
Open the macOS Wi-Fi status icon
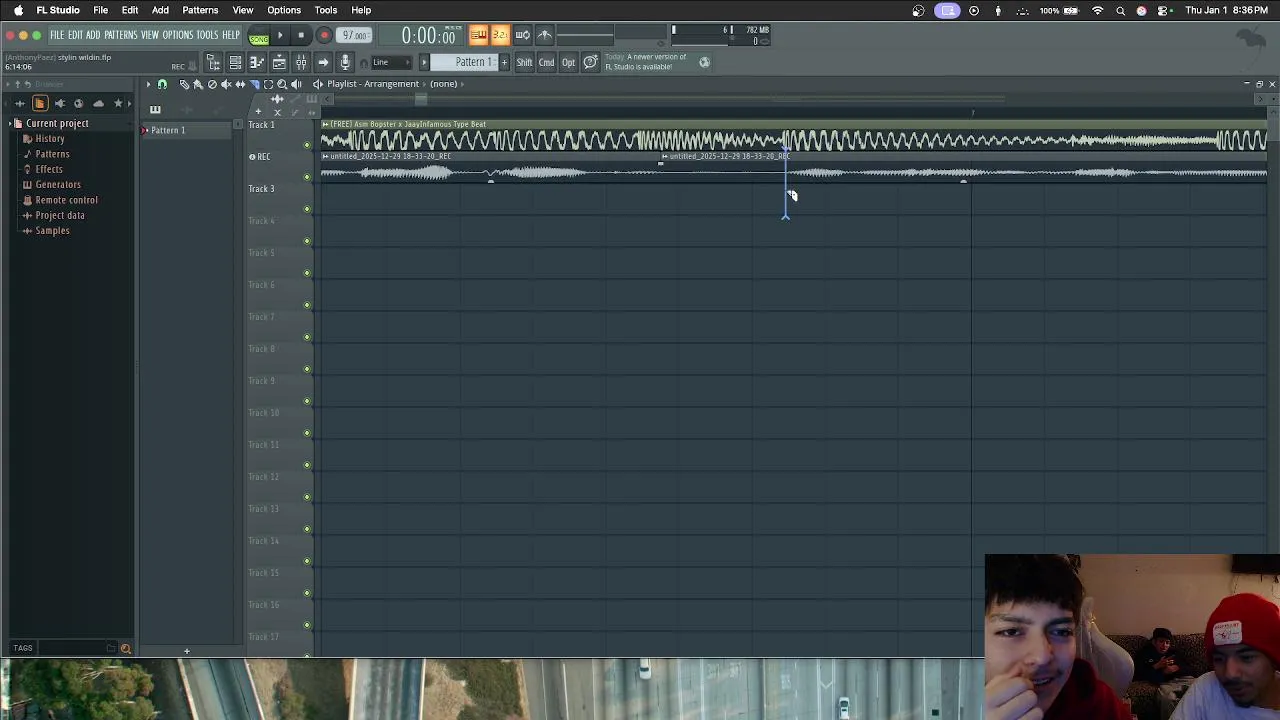point(1098,10)
